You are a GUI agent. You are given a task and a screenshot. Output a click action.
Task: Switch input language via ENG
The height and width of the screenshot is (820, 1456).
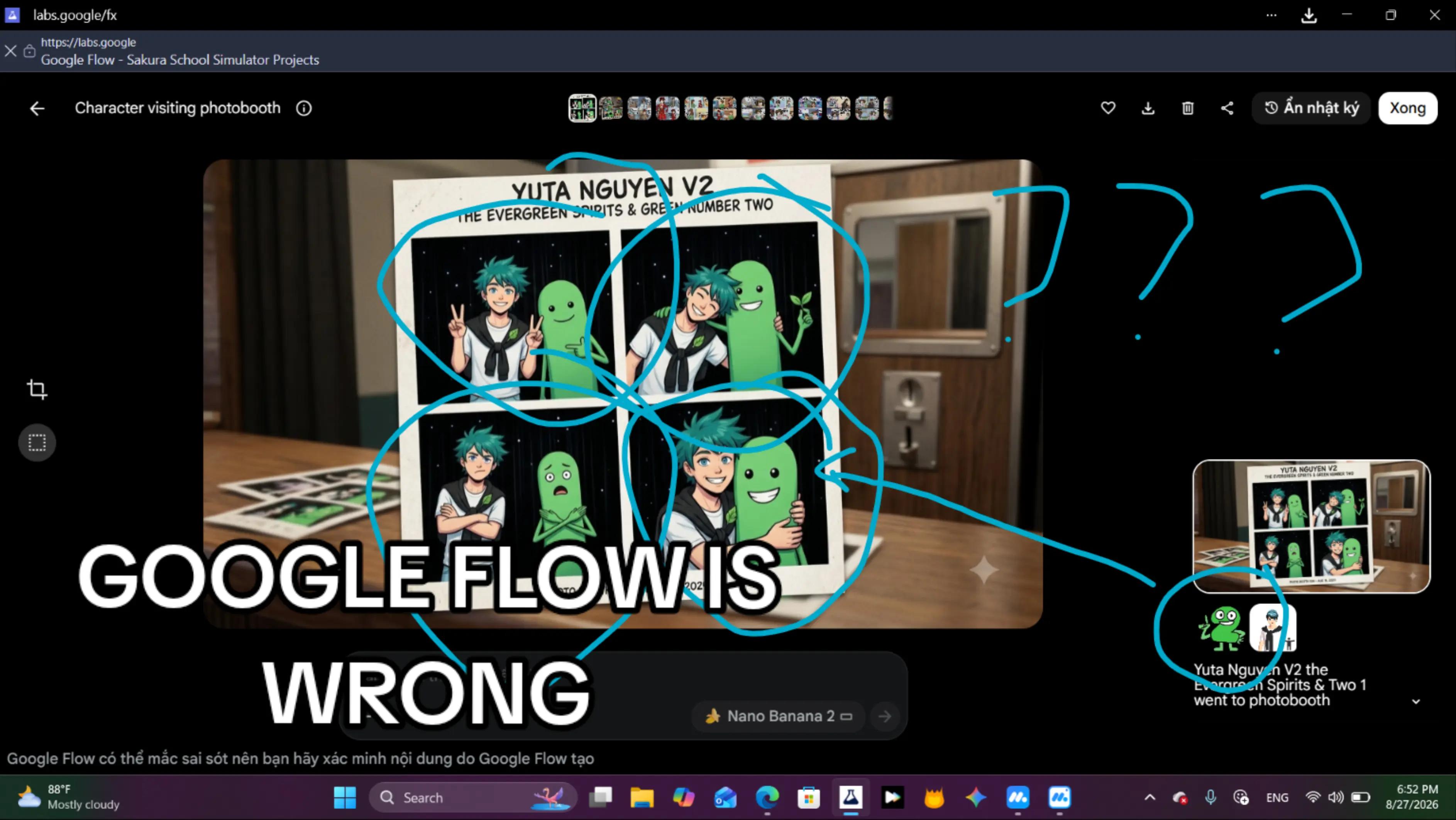[1277, 797]
